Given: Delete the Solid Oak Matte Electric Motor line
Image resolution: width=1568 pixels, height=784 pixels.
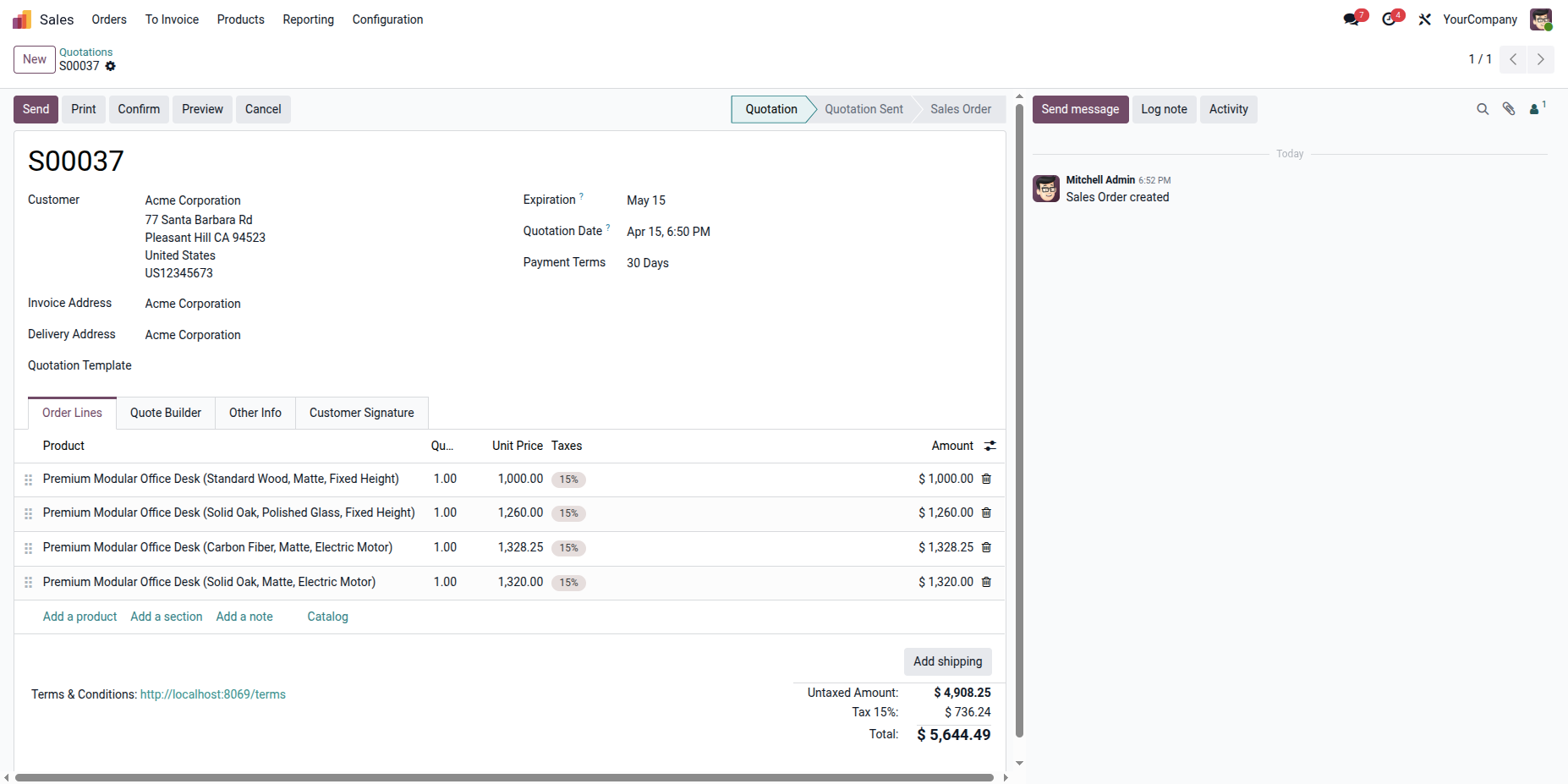Looking at the screenshot, I should [986, 582].
